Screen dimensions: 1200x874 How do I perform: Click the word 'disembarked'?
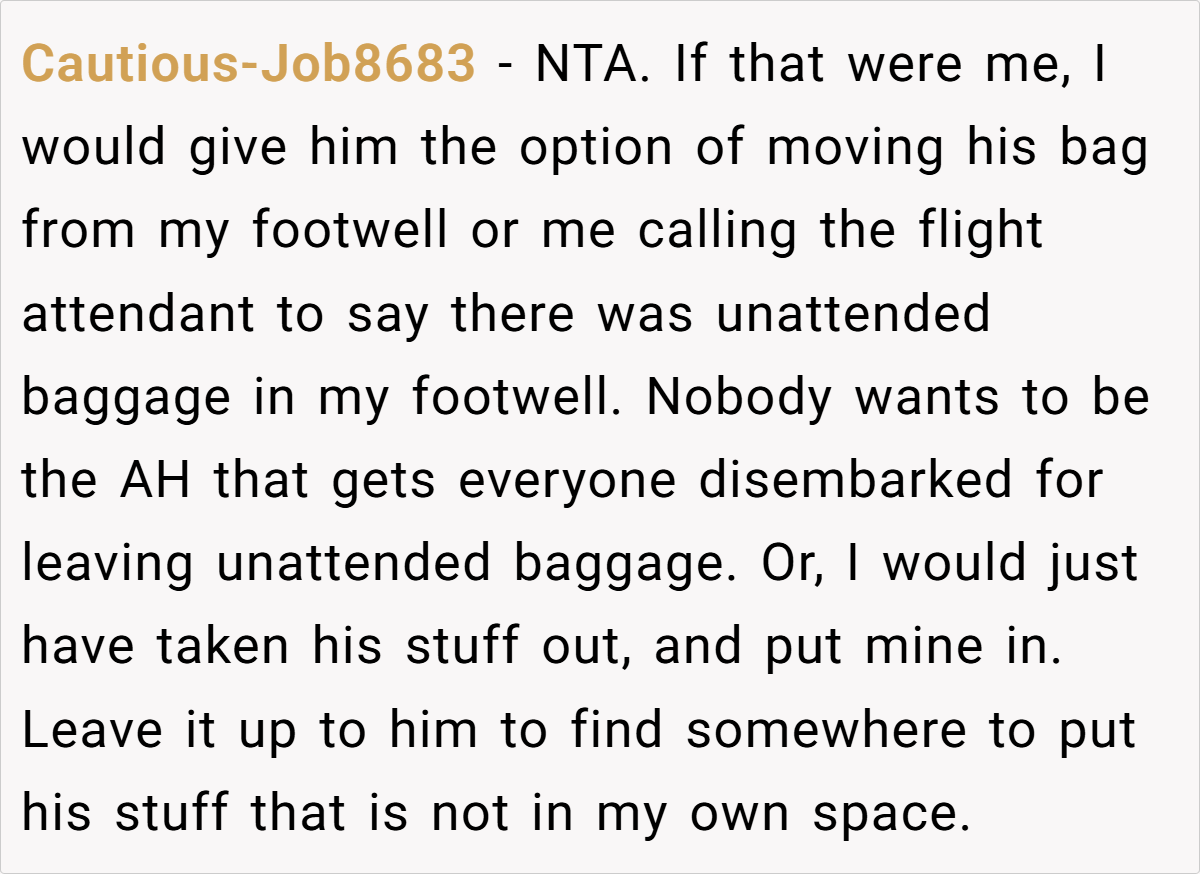coord(855,481)
